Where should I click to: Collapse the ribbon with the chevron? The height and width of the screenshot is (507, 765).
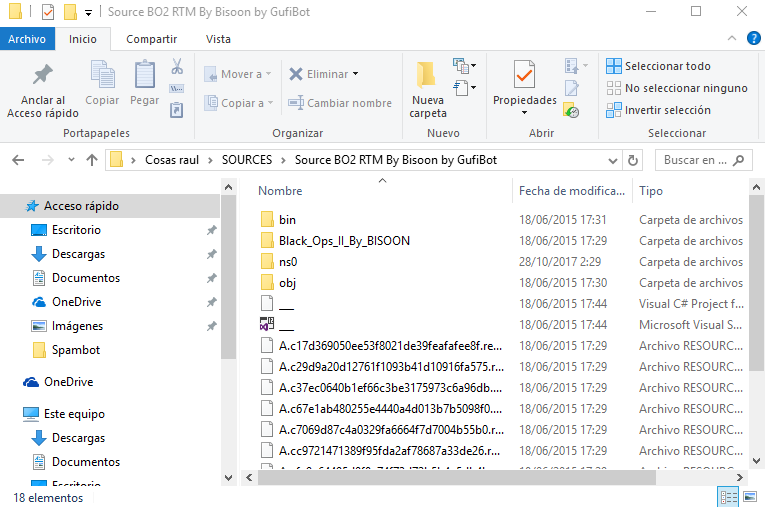(x=732, y=38)
